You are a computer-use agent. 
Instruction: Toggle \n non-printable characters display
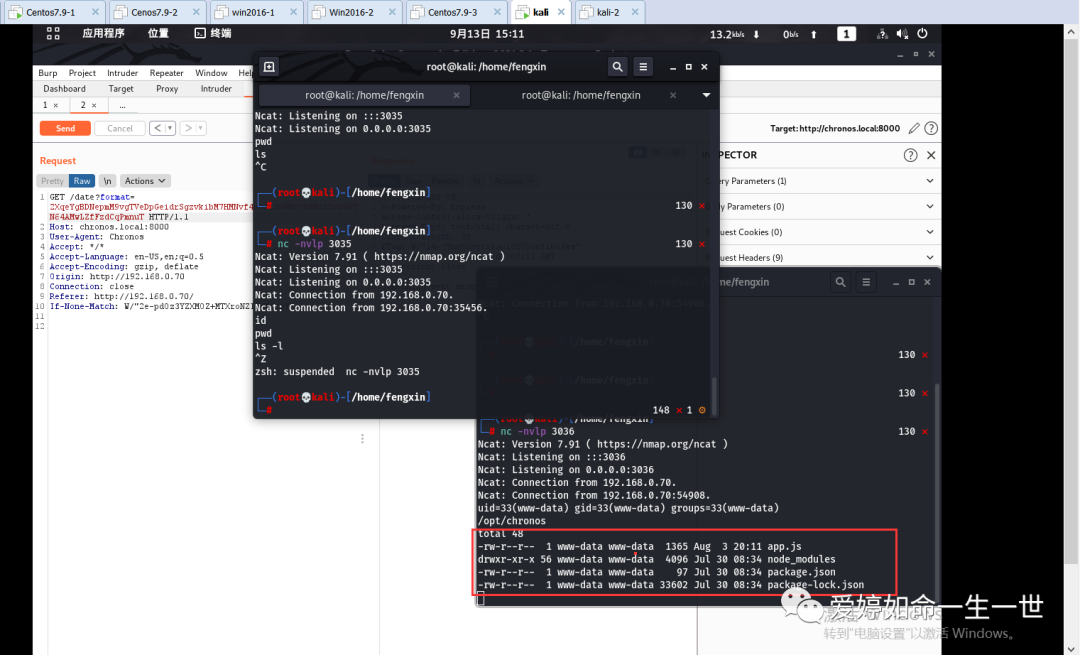pyautogui.click(x=107, y=181)
